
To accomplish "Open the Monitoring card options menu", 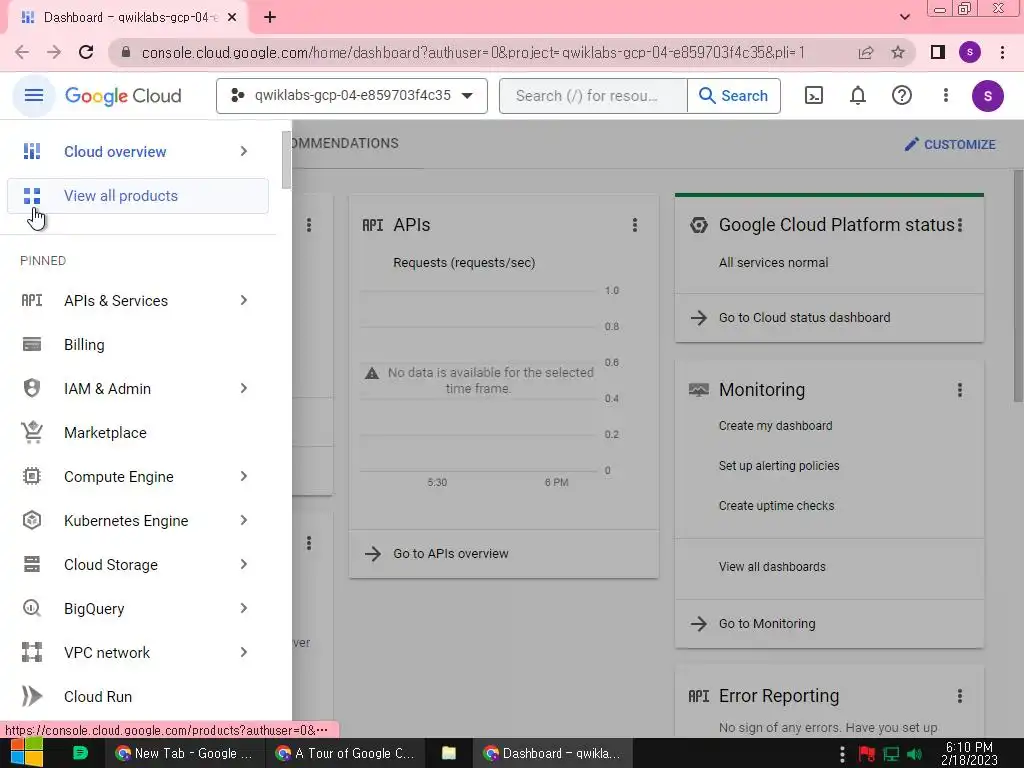I will (959, 390).
